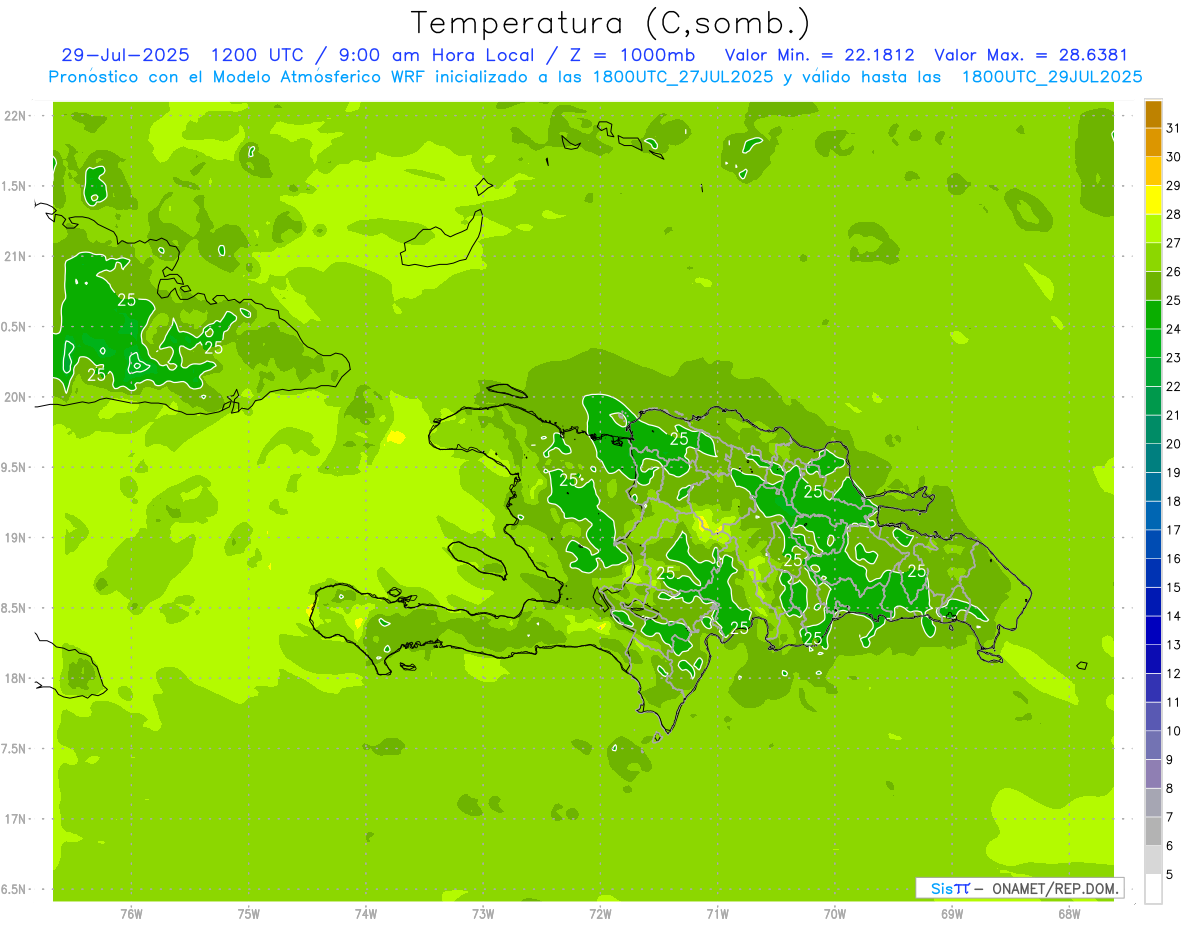Click validity end time '1800UTC_29JUL2025'
1200x927 pixels.
1051,77
